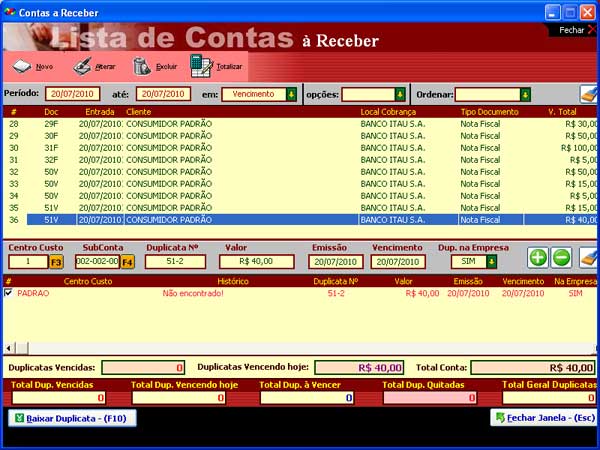Toggle the checkbox on the PADRAO row

pyautogui.click(x=8, y=293)
